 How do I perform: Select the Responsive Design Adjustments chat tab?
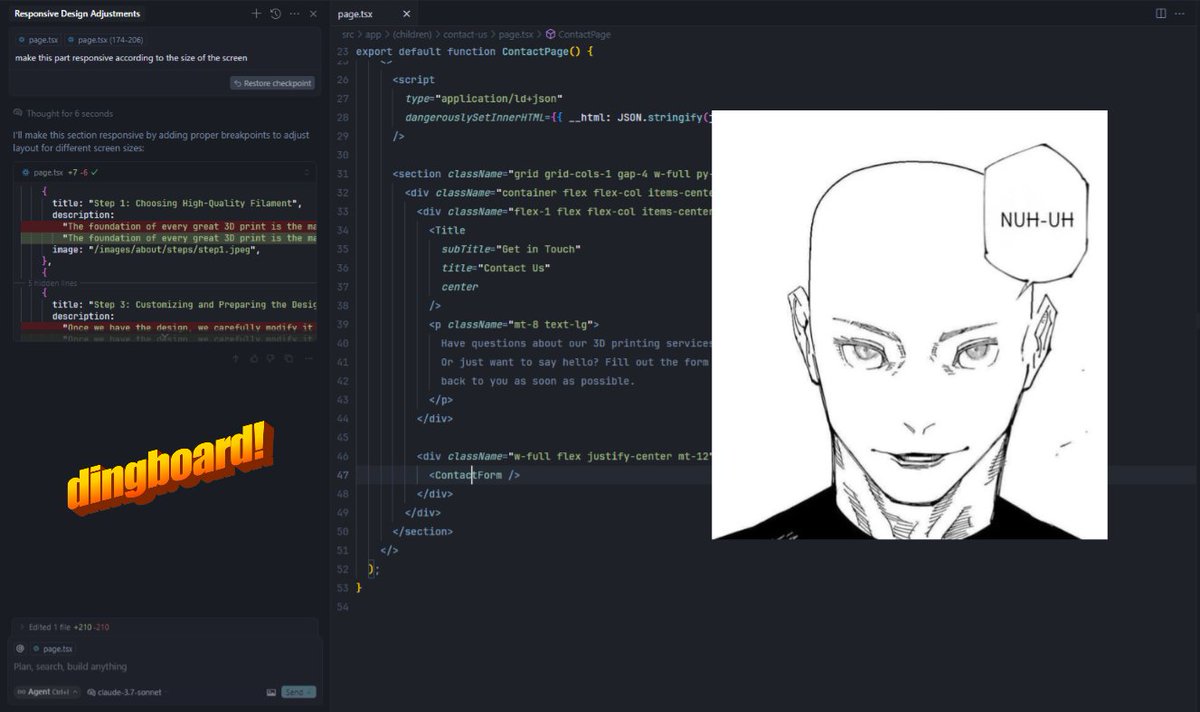(77, 14)
